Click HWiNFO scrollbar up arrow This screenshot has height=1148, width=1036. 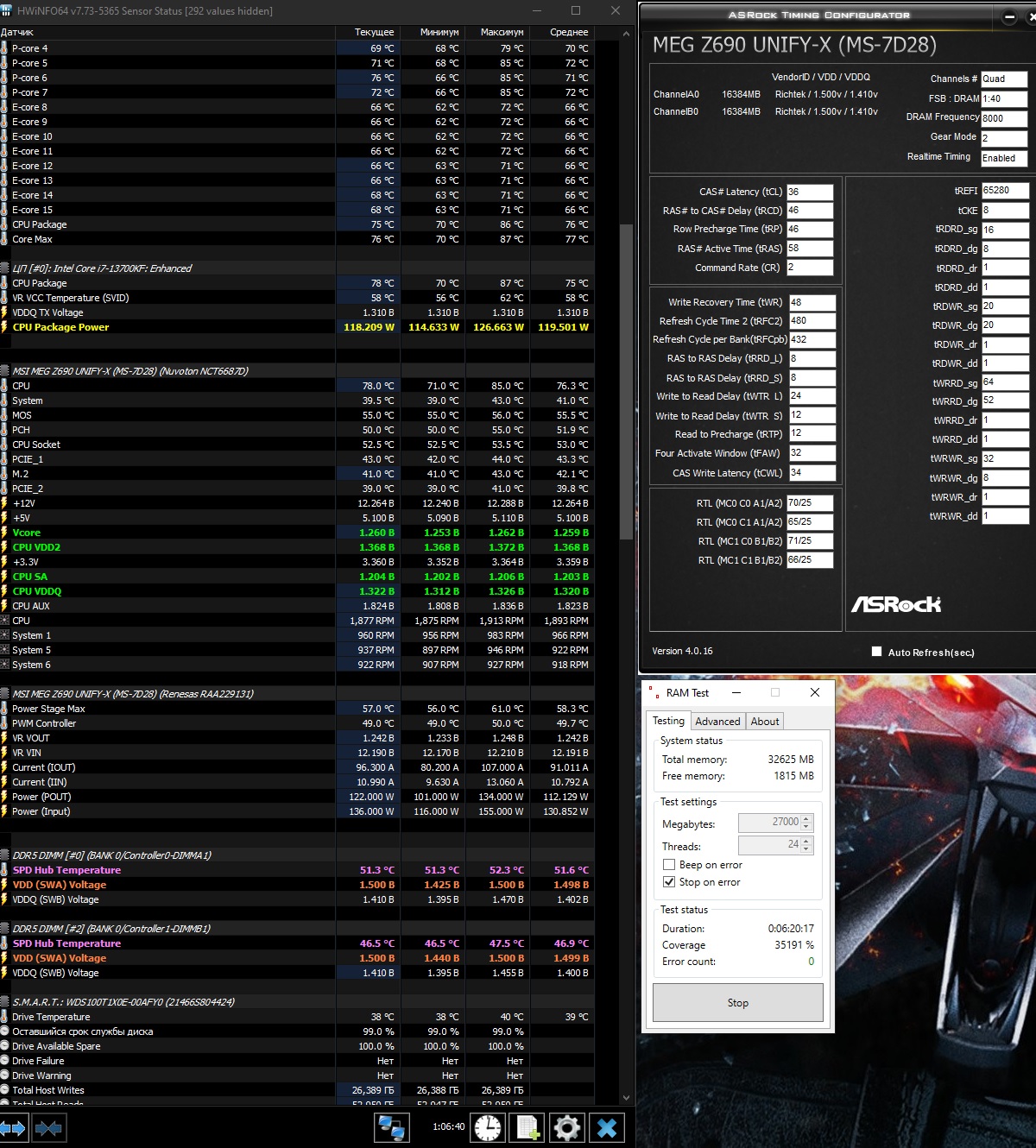pyautogui.click(x=627, y=33)
